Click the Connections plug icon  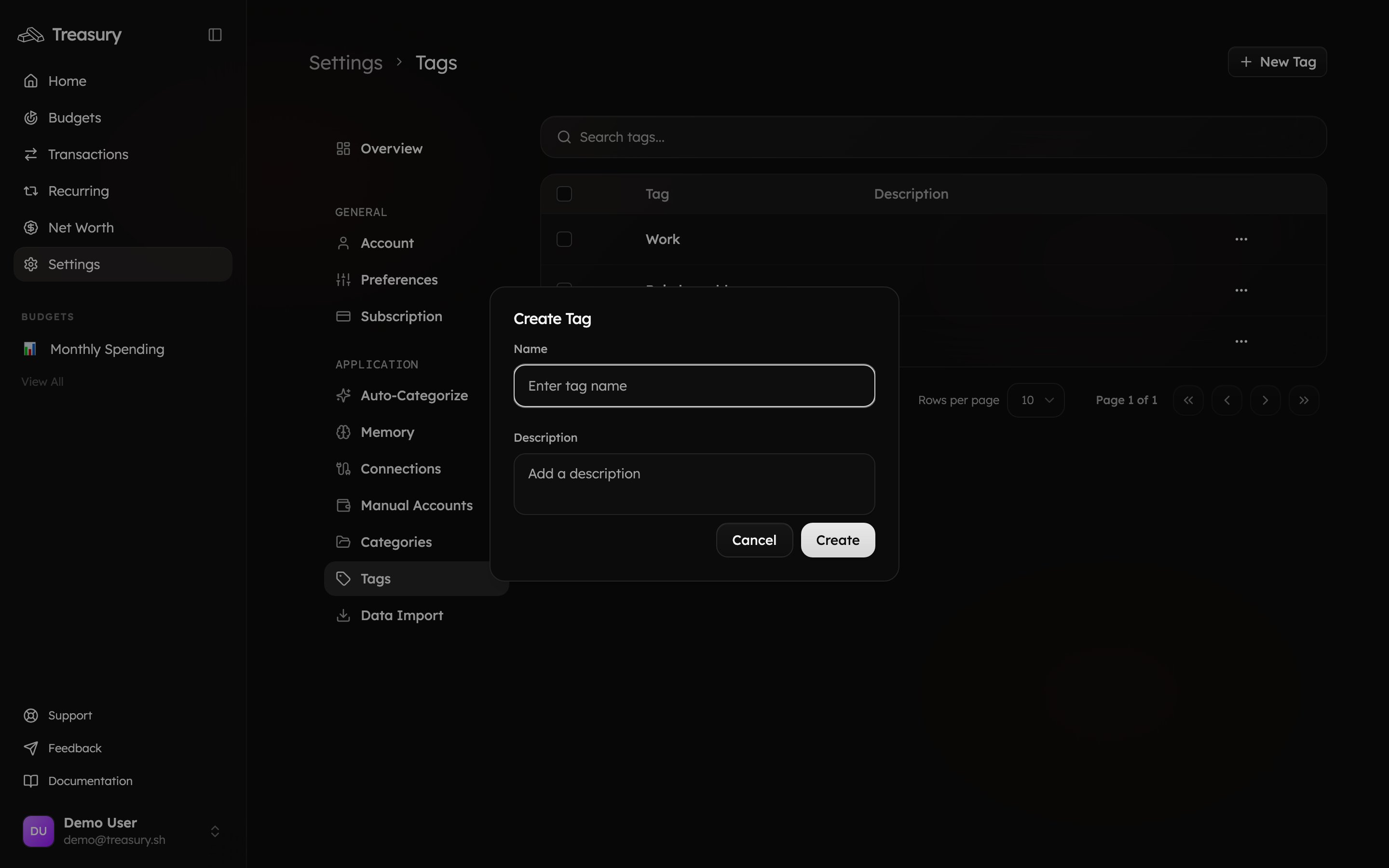coord(343,469)
